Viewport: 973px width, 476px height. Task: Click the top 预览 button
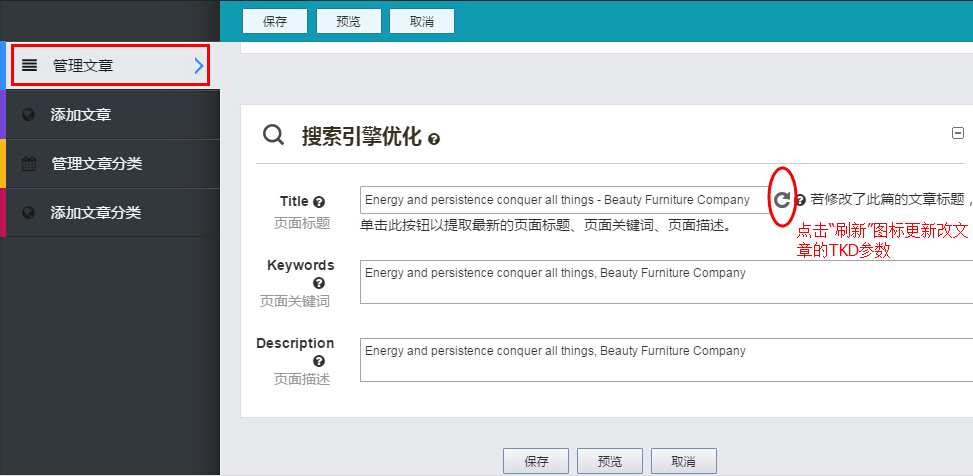tap(348, 21)
